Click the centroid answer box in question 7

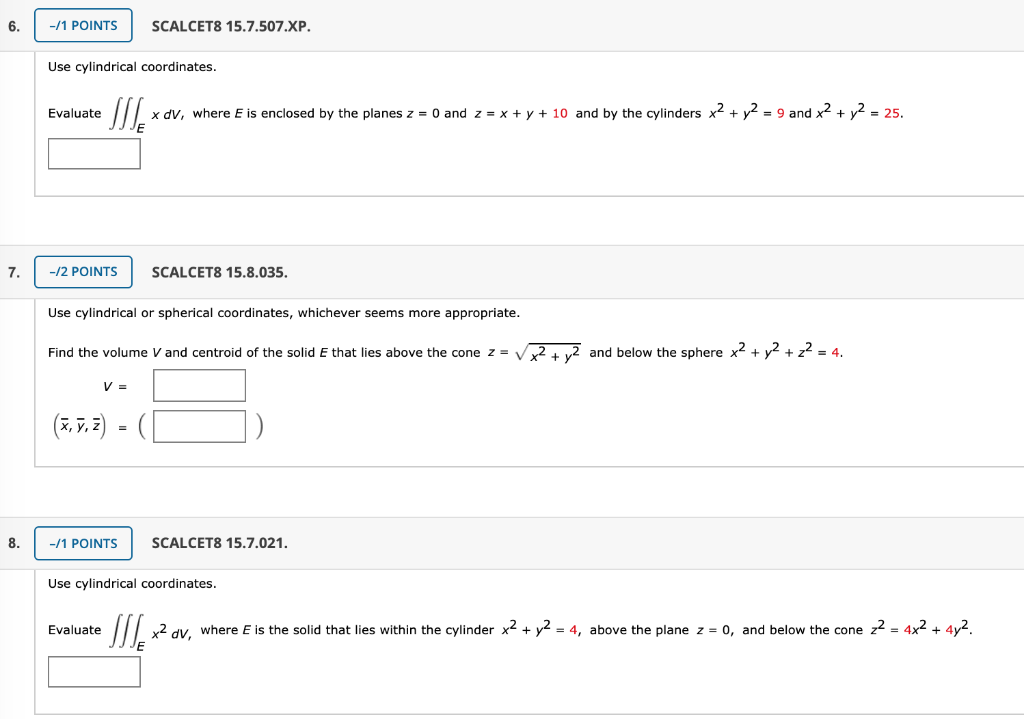click(x=199, y=425)
